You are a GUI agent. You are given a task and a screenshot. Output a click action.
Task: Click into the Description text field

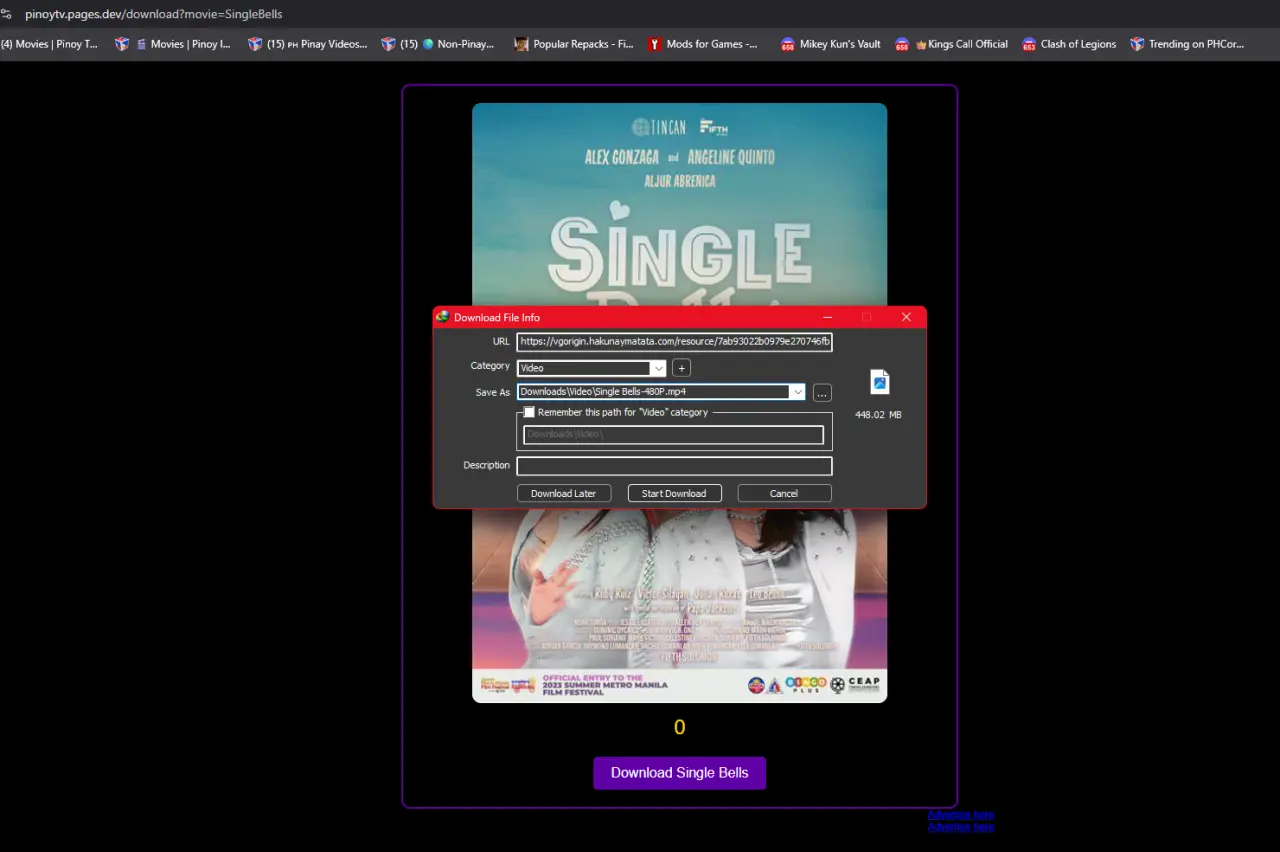tap(674, 466)
